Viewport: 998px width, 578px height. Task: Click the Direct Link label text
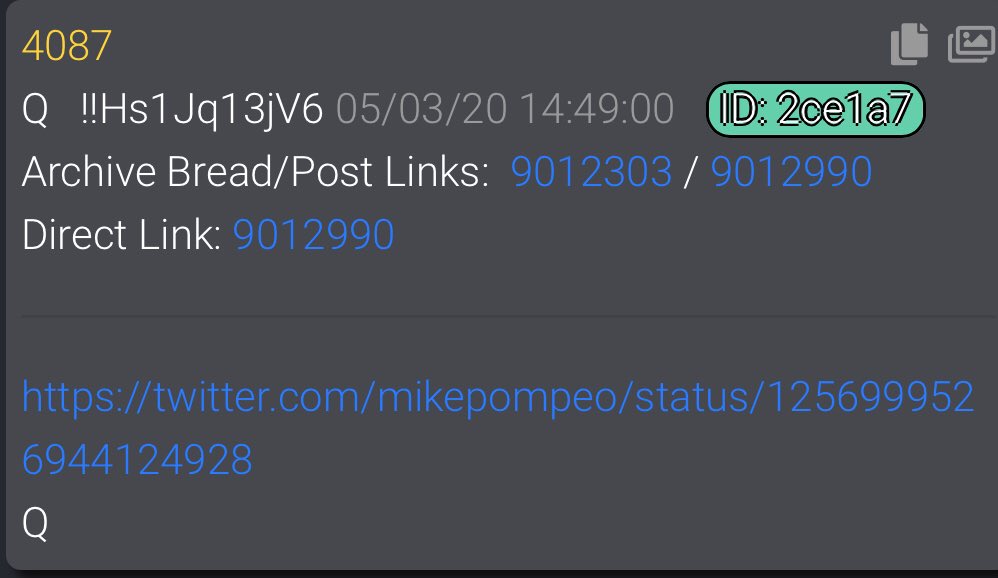(121, 235)
